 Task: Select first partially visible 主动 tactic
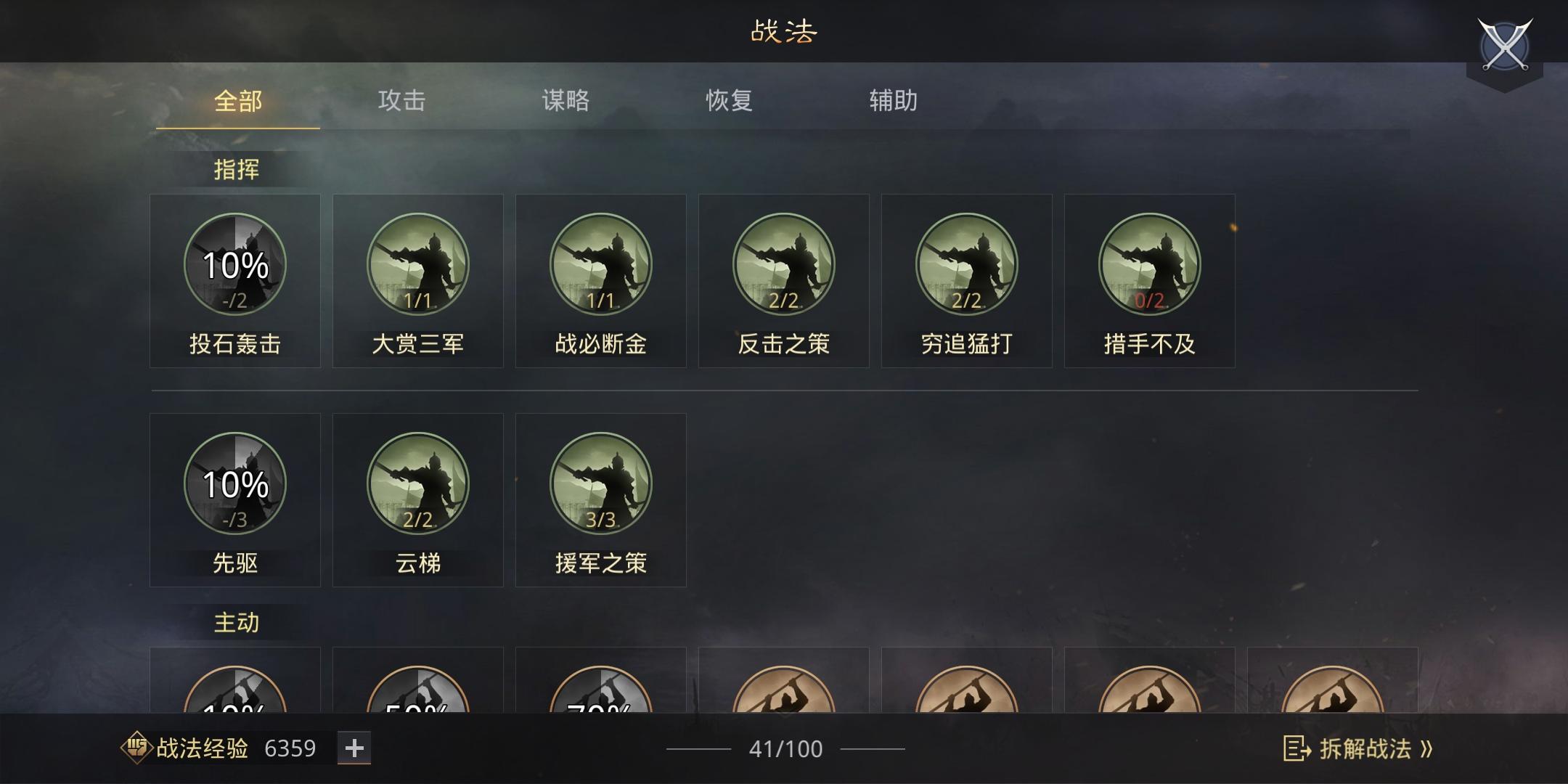(235, 688)
